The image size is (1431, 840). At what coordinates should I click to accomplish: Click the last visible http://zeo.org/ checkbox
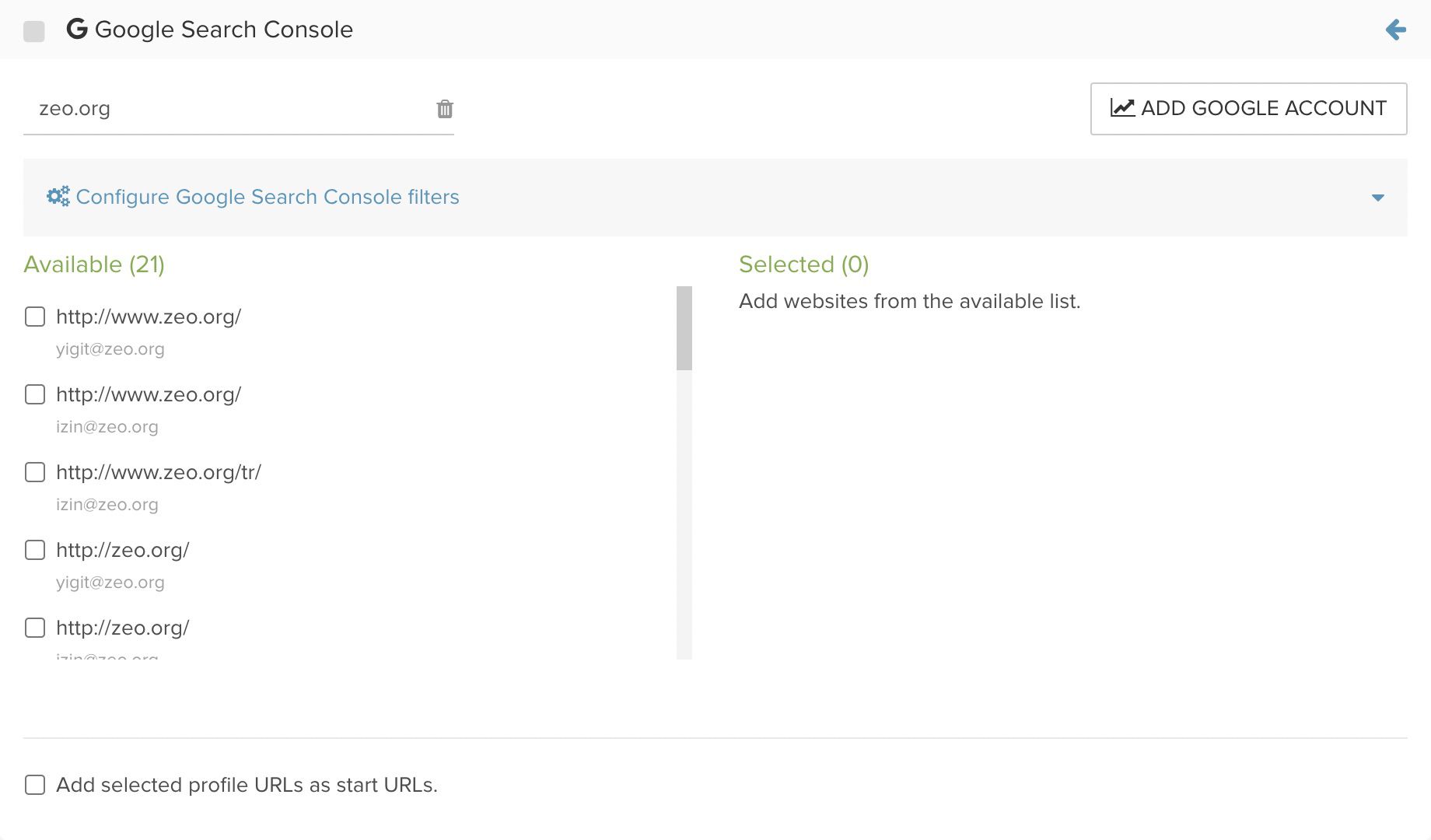[35, 628]
